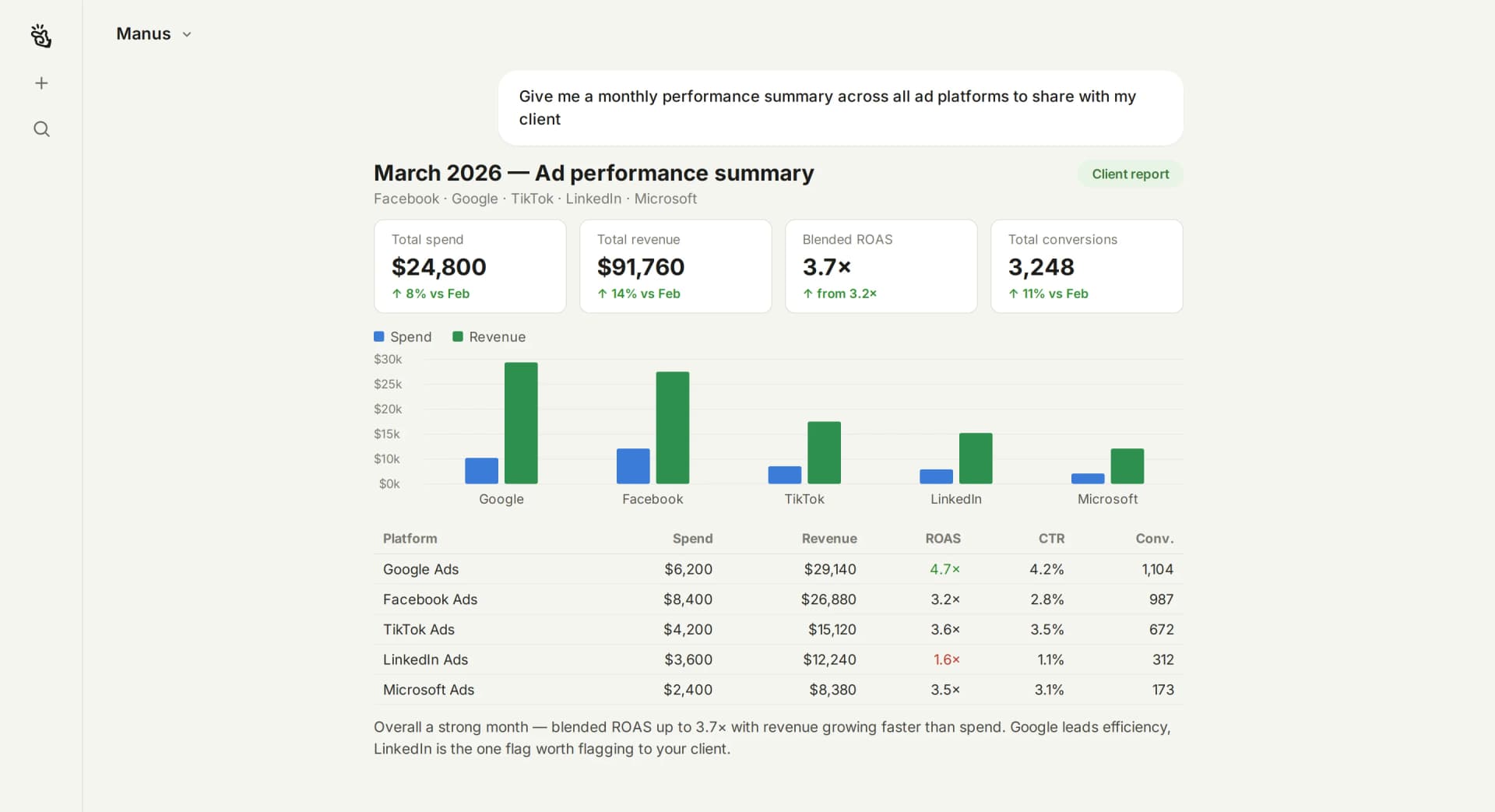Click the Spend column header in table

(693, 538)
